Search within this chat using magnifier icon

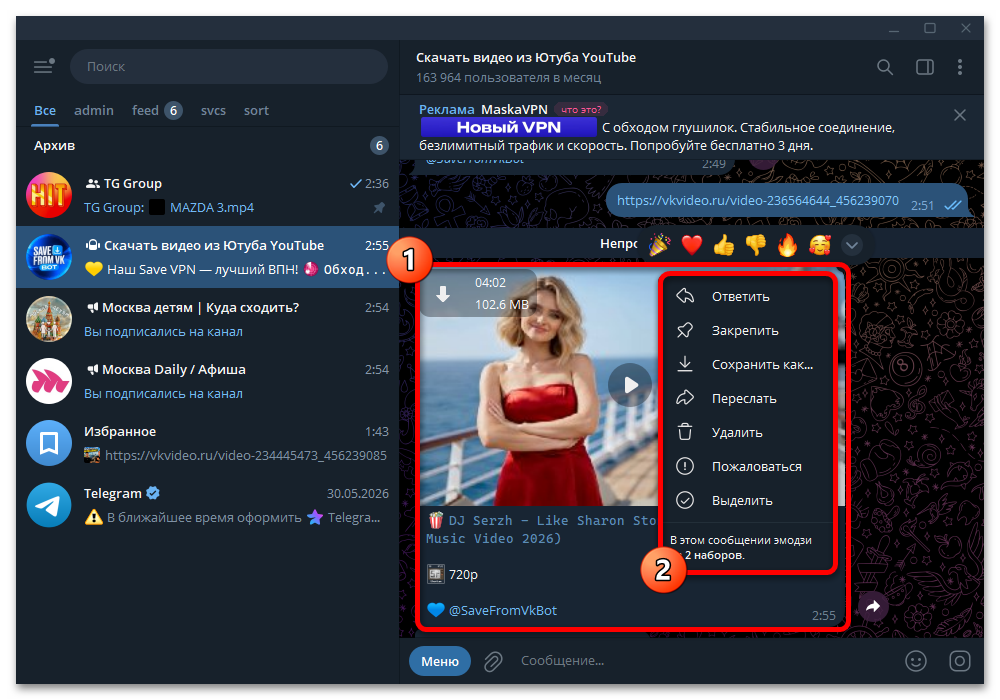885,67
